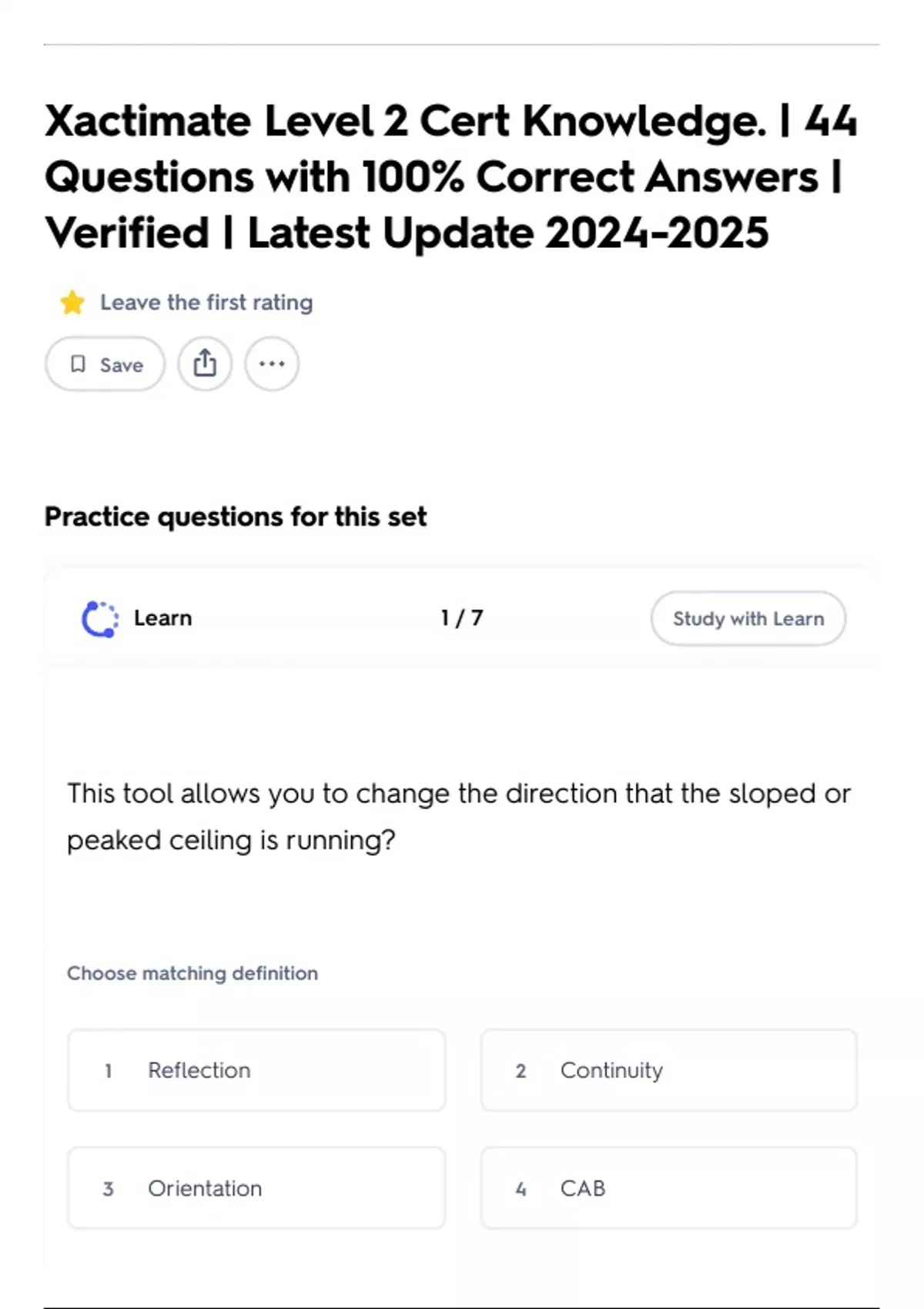Viewport: 924px width, 1309px height.
Task: Click the number 2 badge beside Continuity
Action: click(521, 1071)
